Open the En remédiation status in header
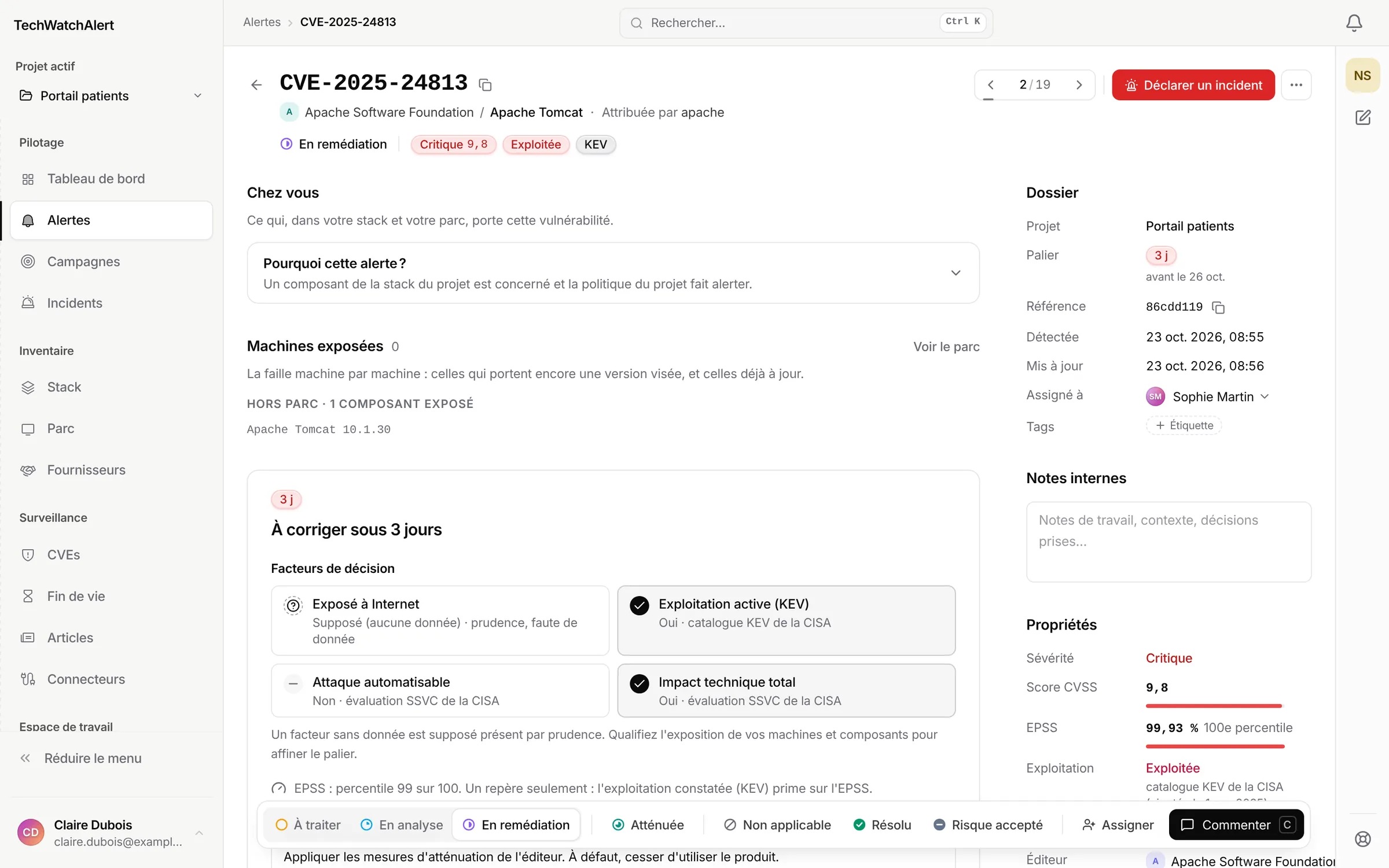1389x868 pixels. tap(334, 144)
